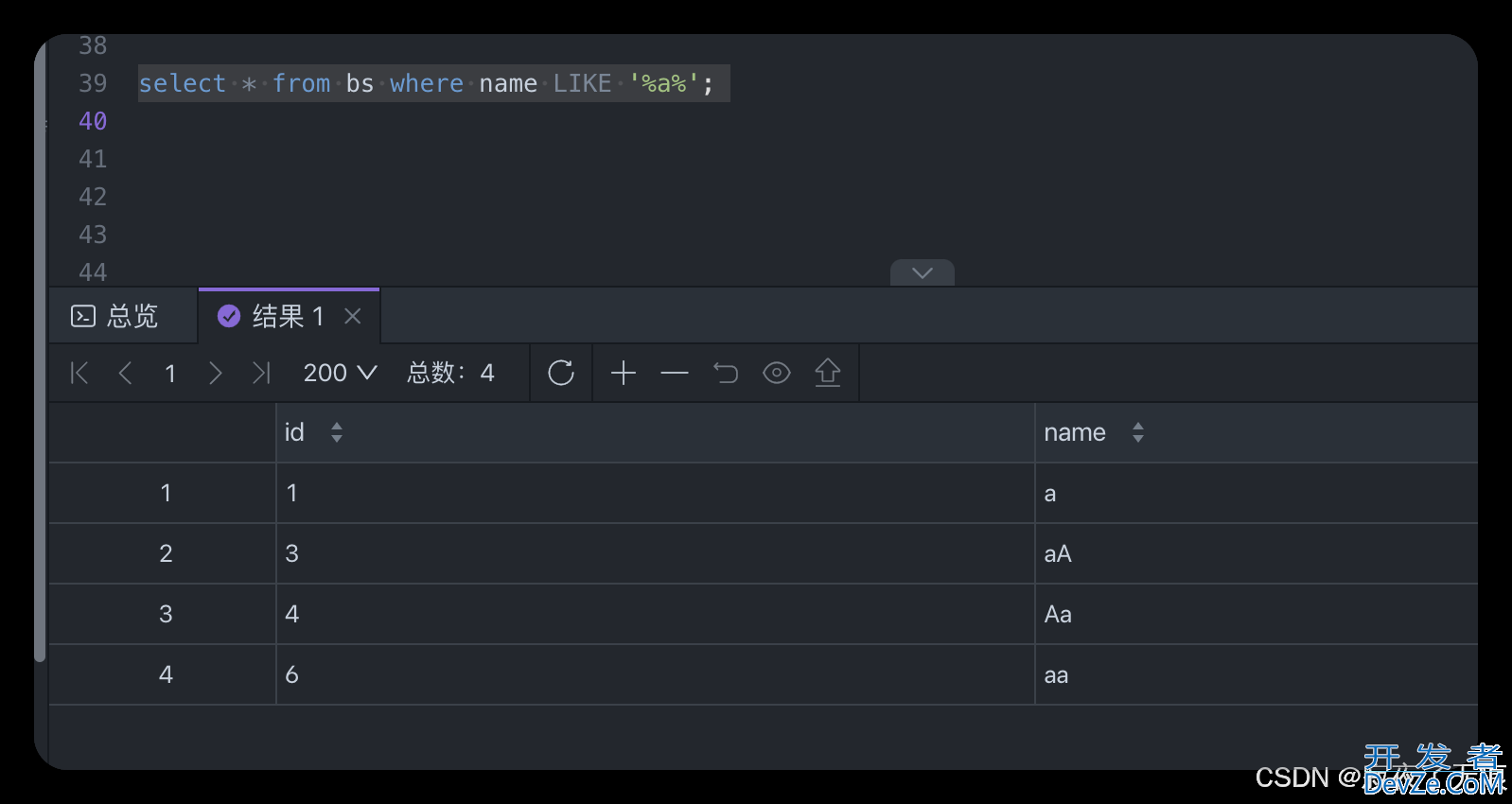Viewport: 1512px width, 804px height.
Task: Click the 总数: 4 total count label
Action: click(x=450, y=373)
